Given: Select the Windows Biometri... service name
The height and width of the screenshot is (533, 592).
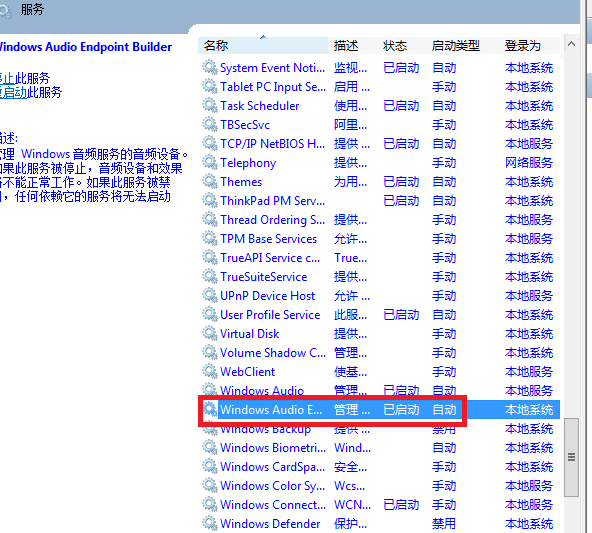Looking at the screenshot, I should tap(273, 448).
